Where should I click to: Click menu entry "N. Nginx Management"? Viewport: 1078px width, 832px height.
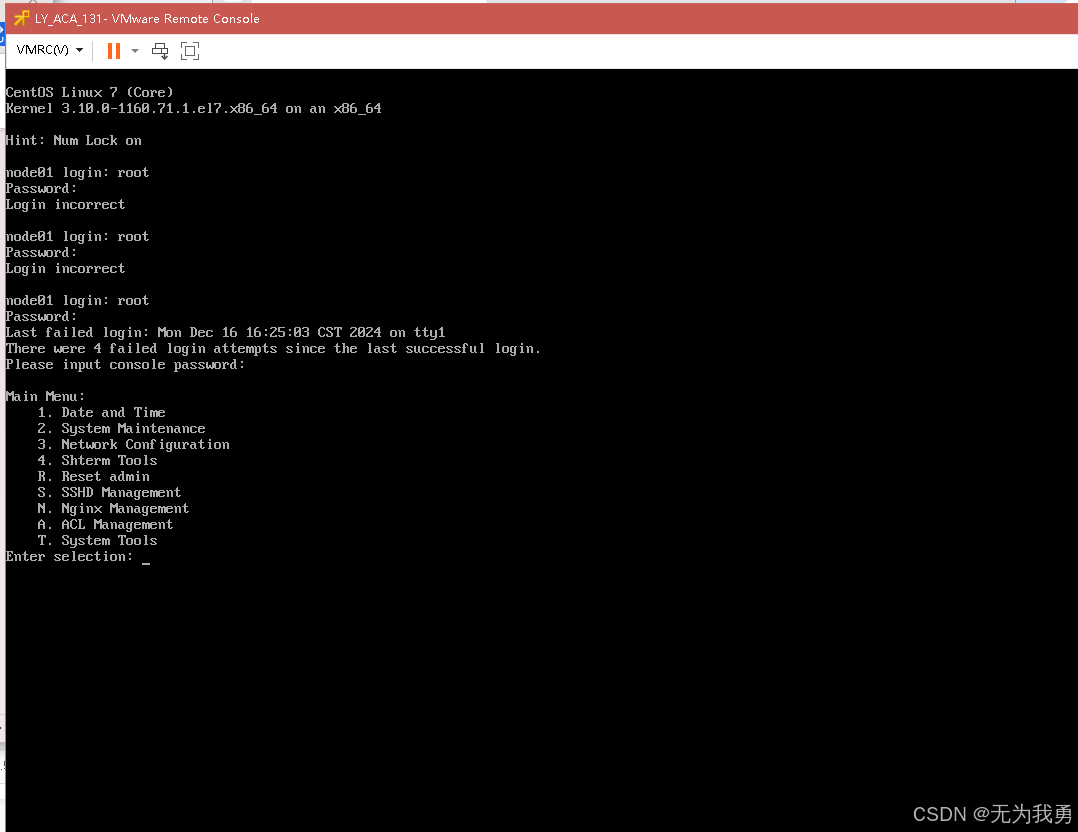tap(113, 509)
